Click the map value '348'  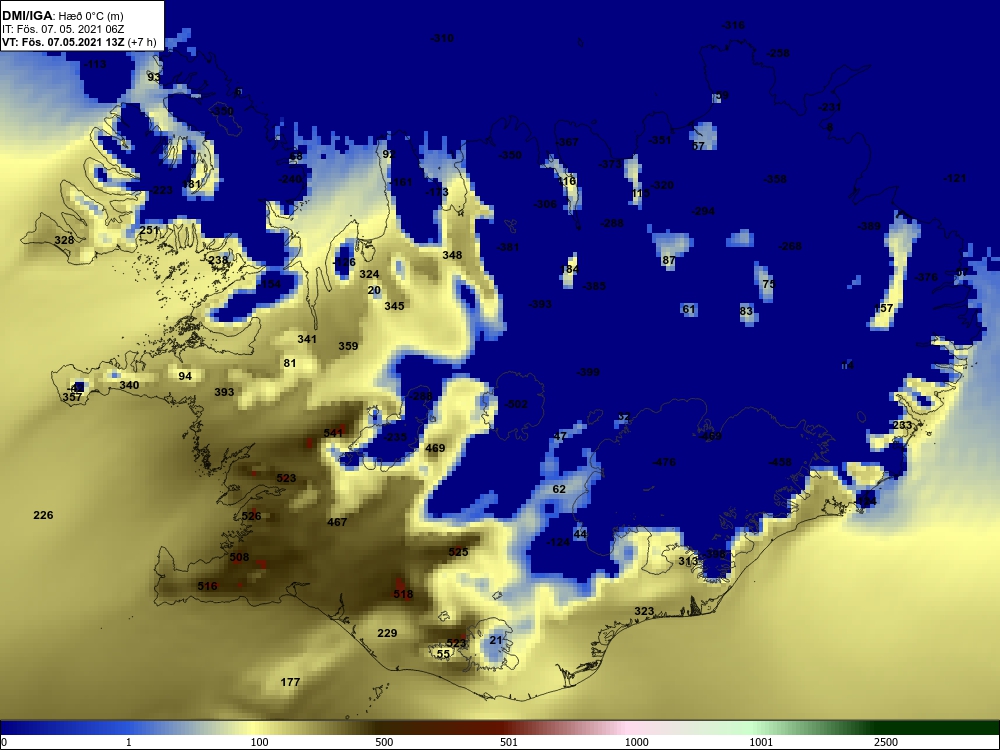[x=452, y=255]
